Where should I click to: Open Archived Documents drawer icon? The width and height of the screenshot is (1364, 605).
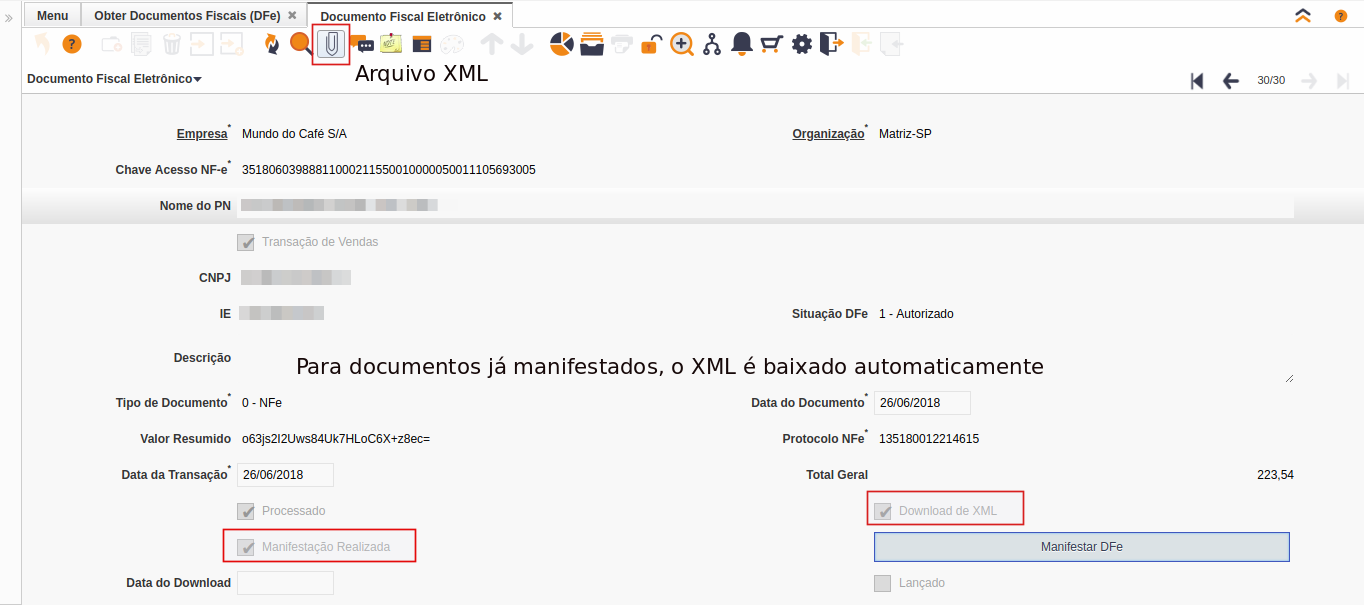[x=592, y=44]
